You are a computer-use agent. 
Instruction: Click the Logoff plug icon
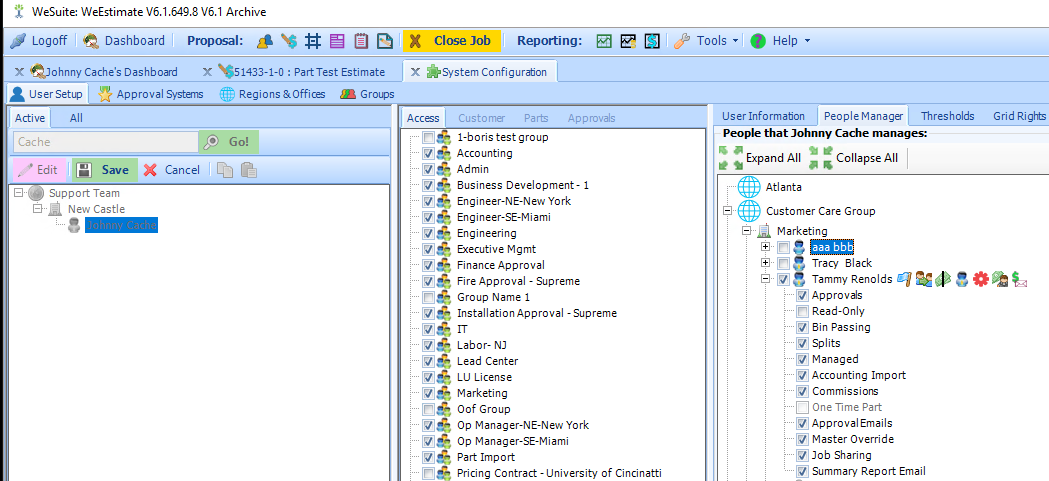[18, 41]
